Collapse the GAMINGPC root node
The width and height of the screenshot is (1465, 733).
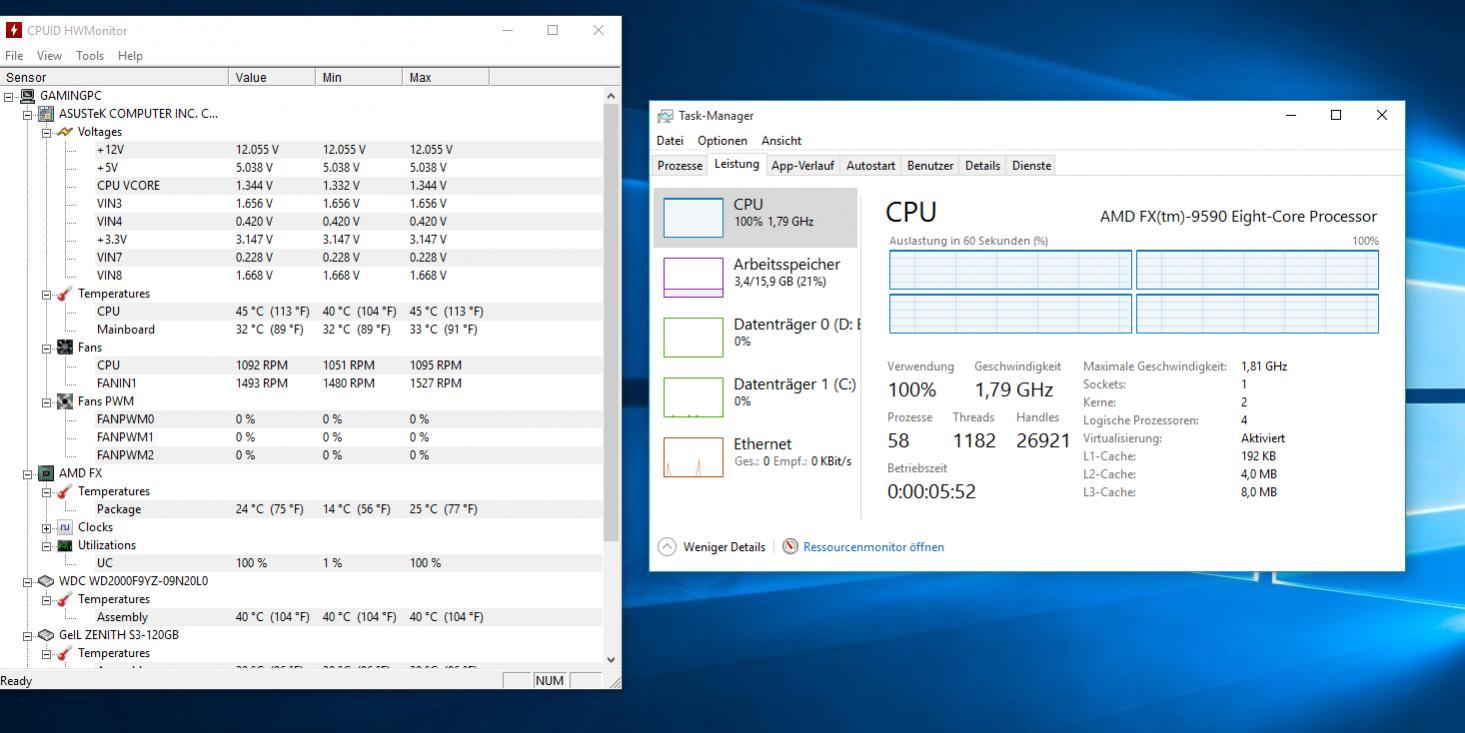point(10,96)
